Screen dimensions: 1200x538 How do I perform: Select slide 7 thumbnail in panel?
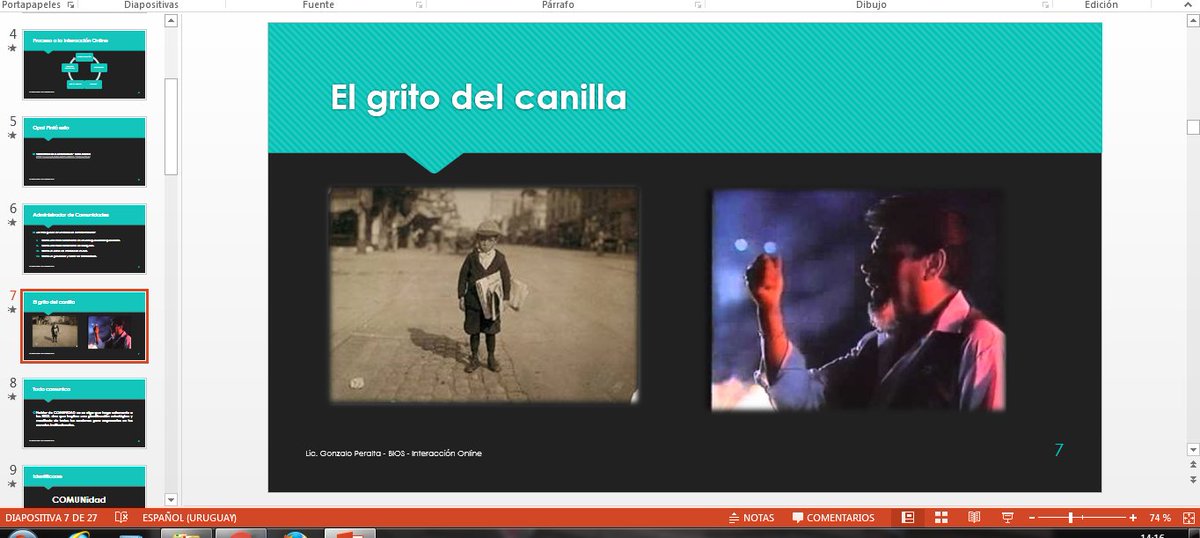coord(85,326)
